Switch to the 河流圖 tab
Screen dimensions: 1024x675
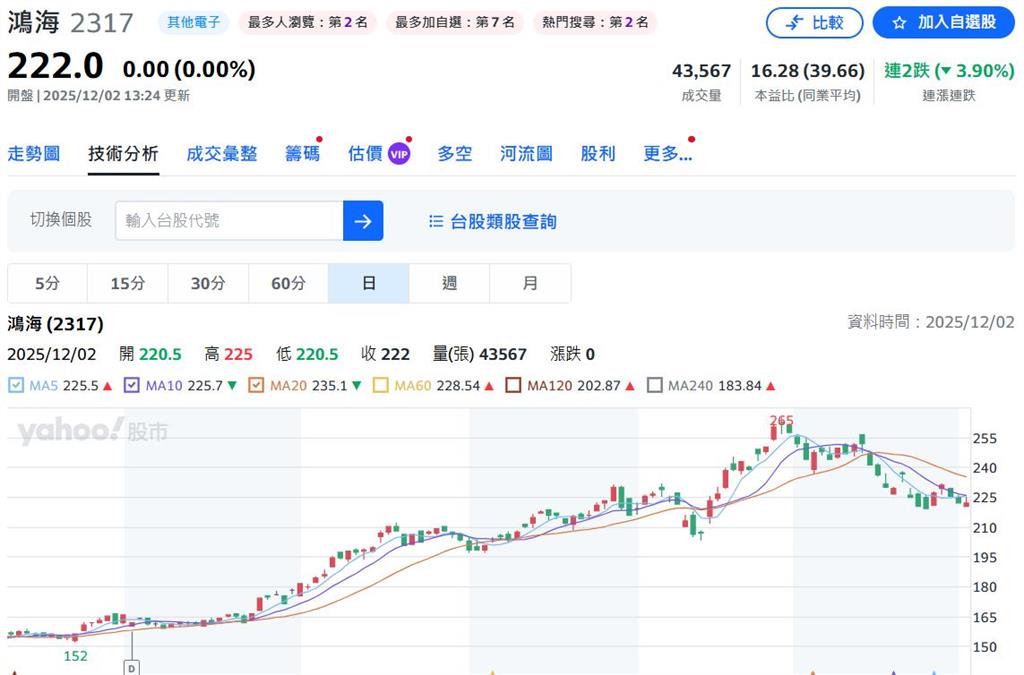pyautogui.click(x=529, y=153)
